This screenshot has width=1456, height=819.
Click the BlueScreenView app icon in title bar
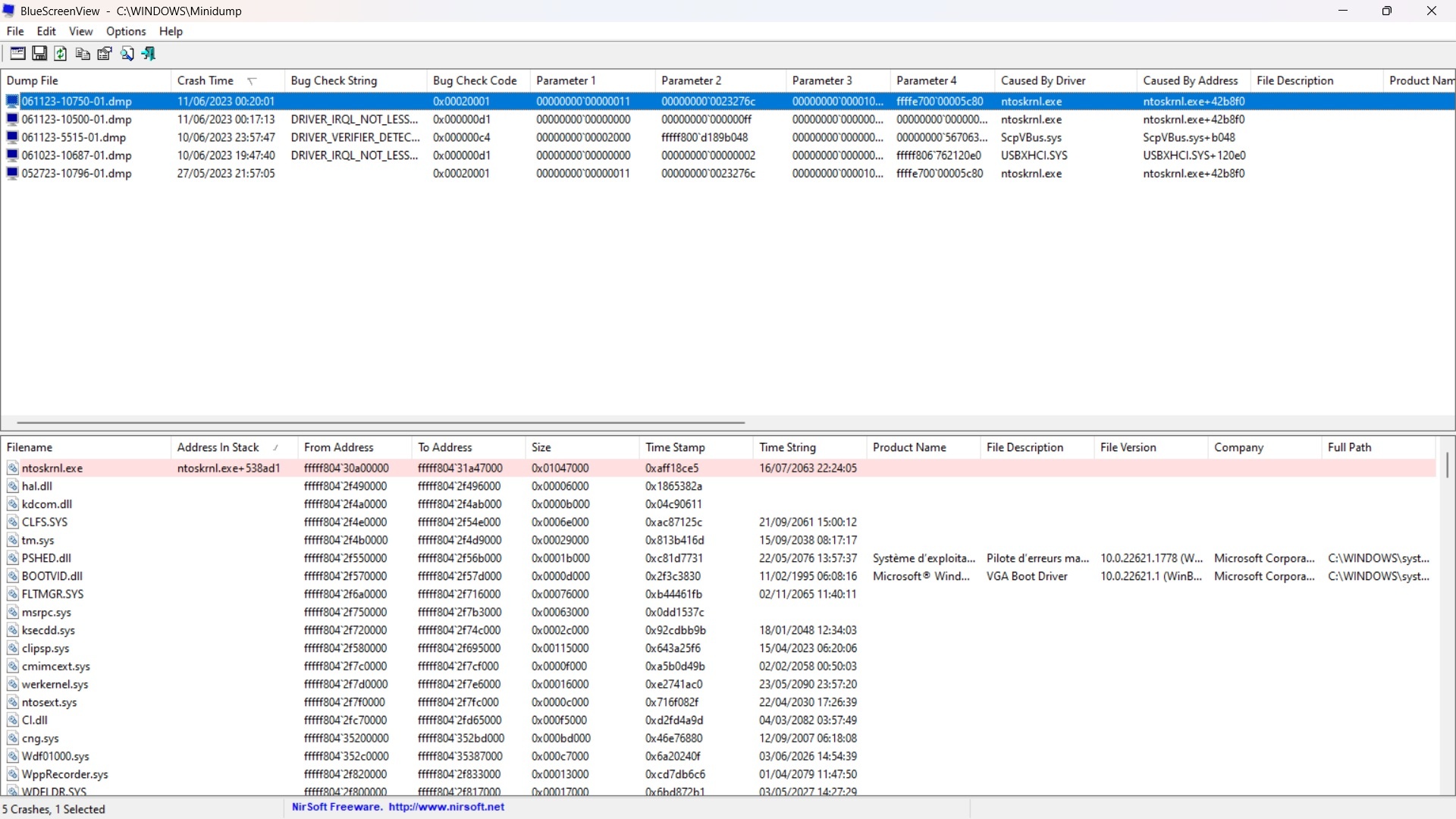click(x=9, y=11)
